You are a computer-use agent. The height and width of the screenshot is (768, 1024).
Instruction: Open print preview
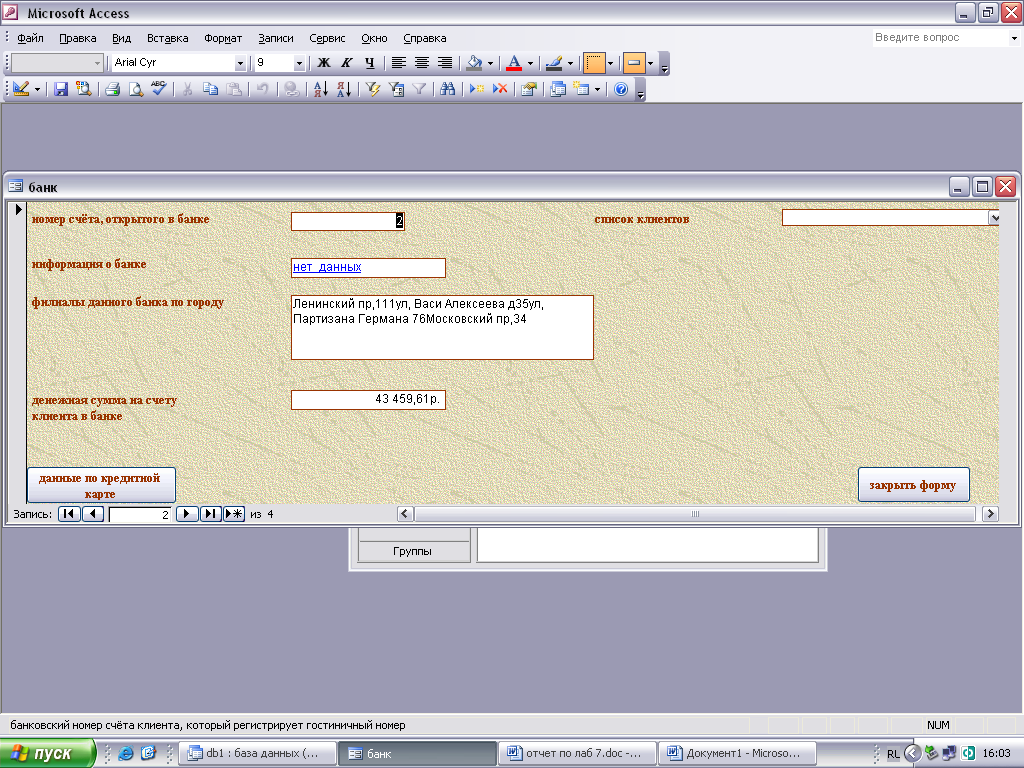coord(136,89)
